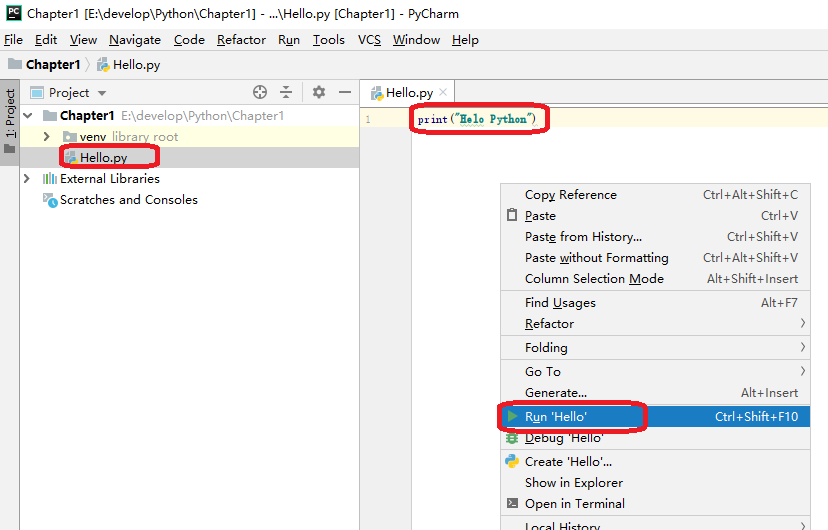Click the Paste clipboard icon in context menu

(512, 215)
